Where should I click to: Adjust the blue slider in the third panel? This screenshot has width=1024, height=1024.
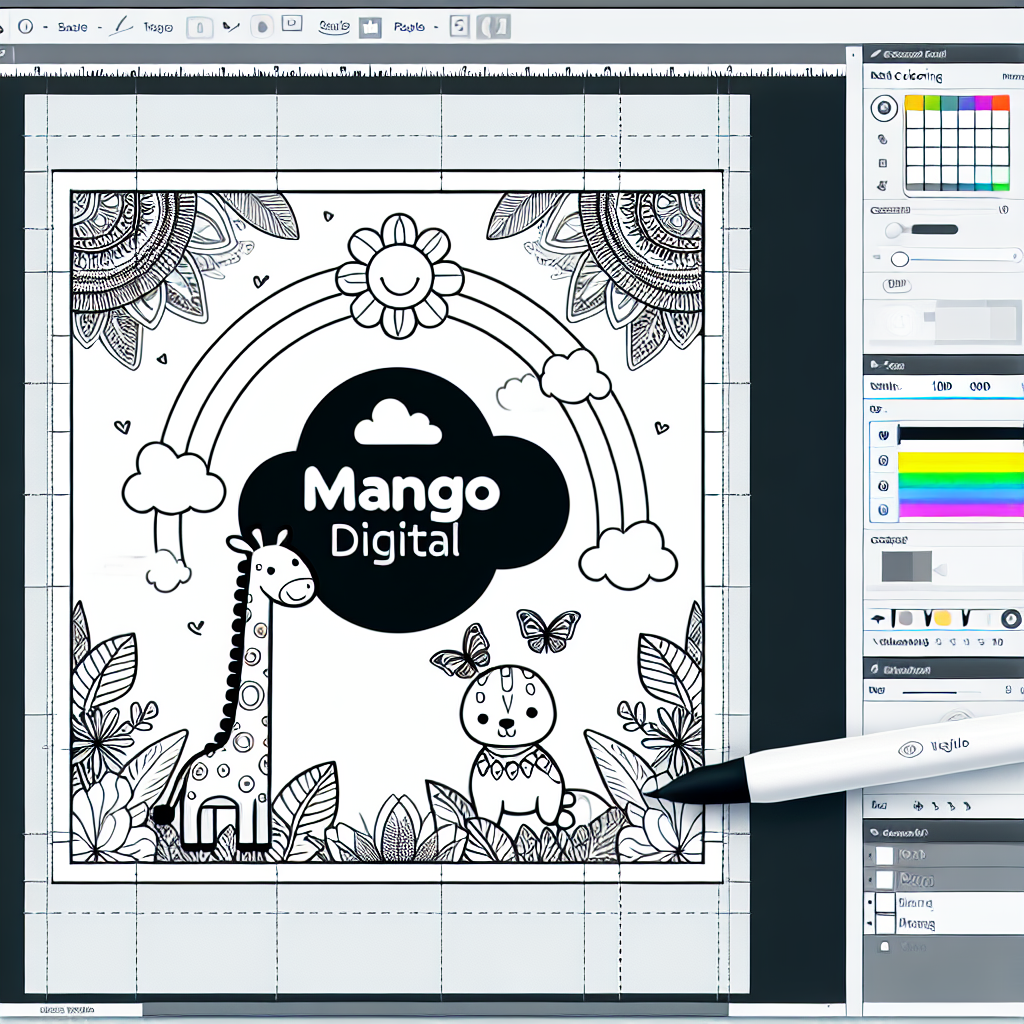[929, 692]
